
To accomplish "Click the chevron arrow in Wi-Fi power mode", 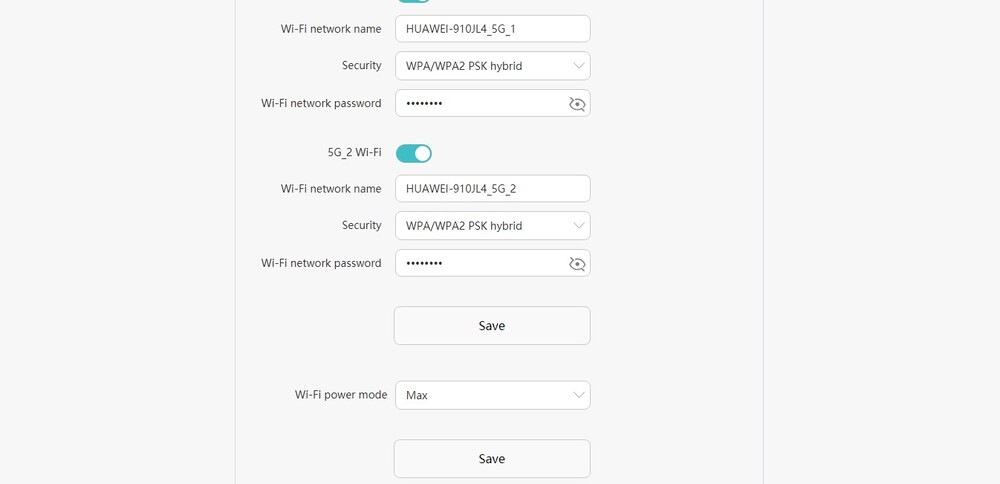I will [x=578, y=395].
